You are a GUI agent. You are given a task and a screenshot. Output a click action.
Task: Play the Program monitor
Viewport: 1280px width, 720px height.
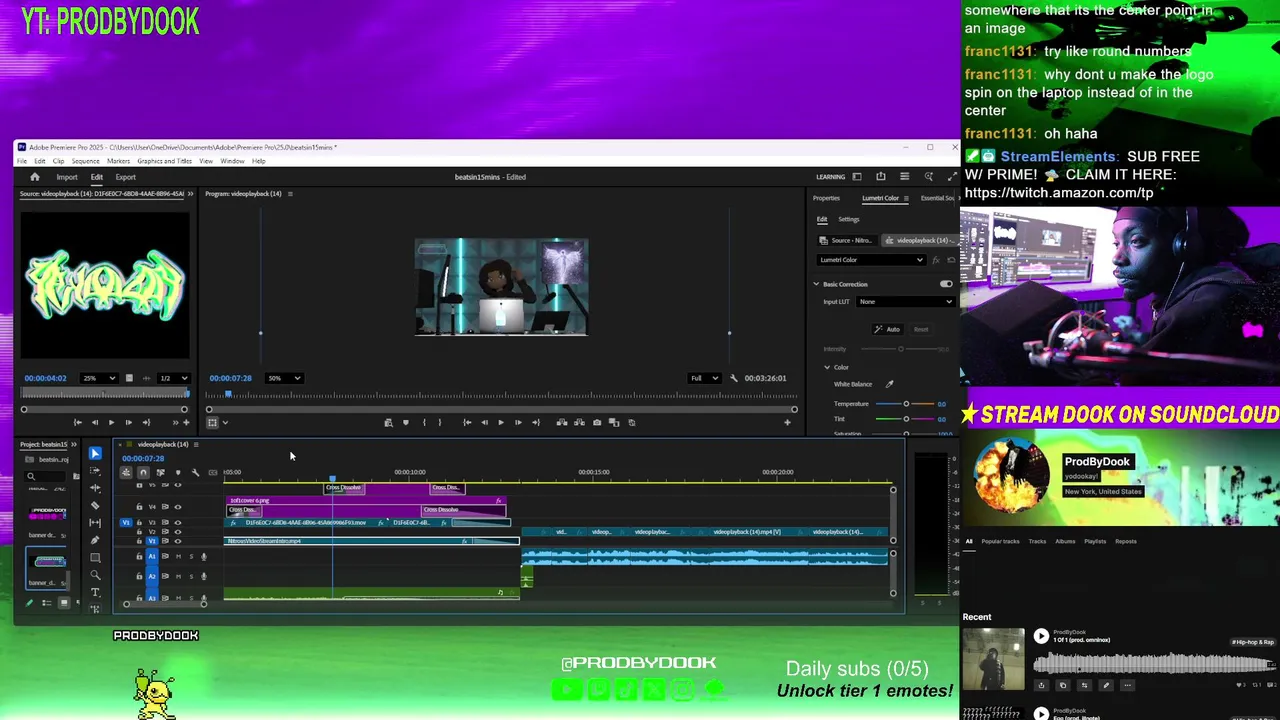pyautogui.click(x=501, y=422)
